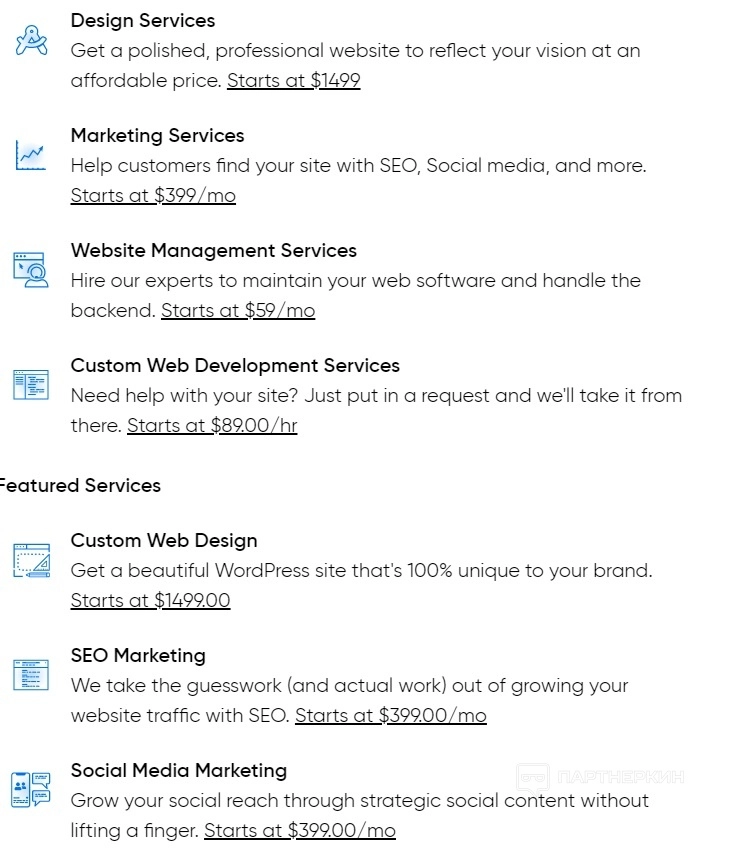Click the Website Management Services icon

click(30, 270)
